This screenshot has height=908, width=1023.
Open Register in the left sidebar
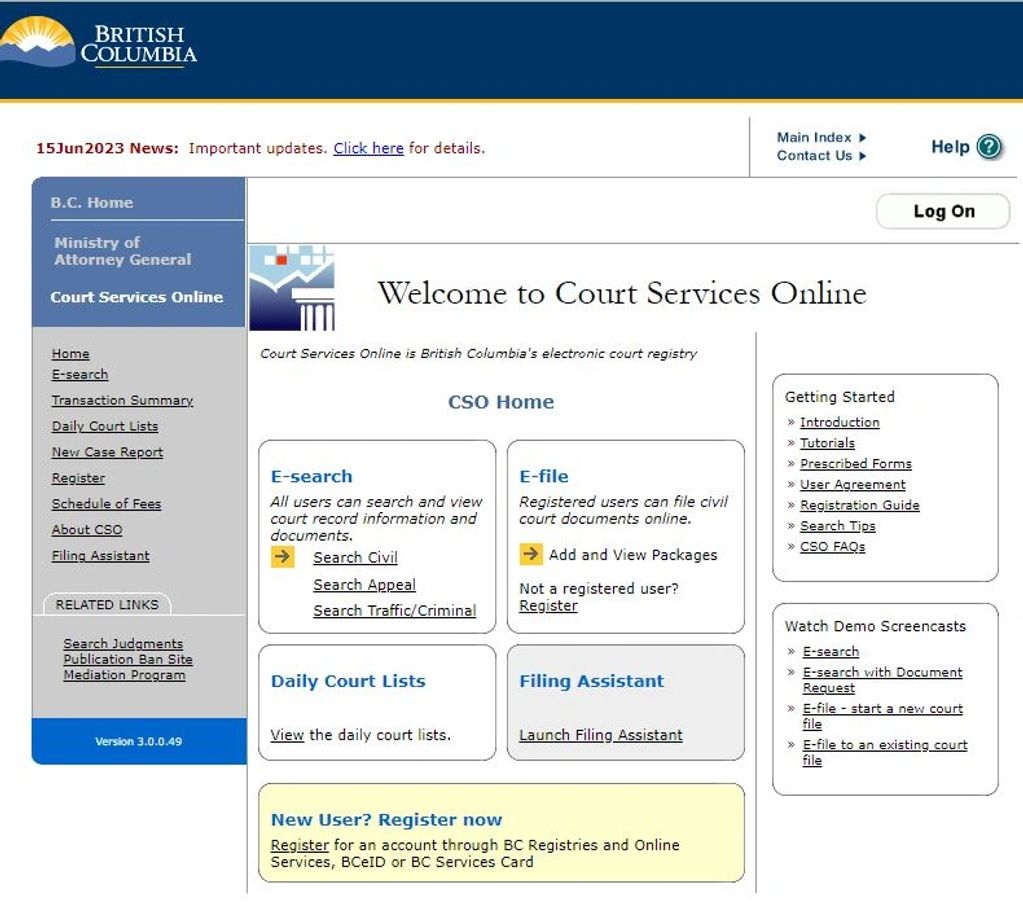[78, 478]
